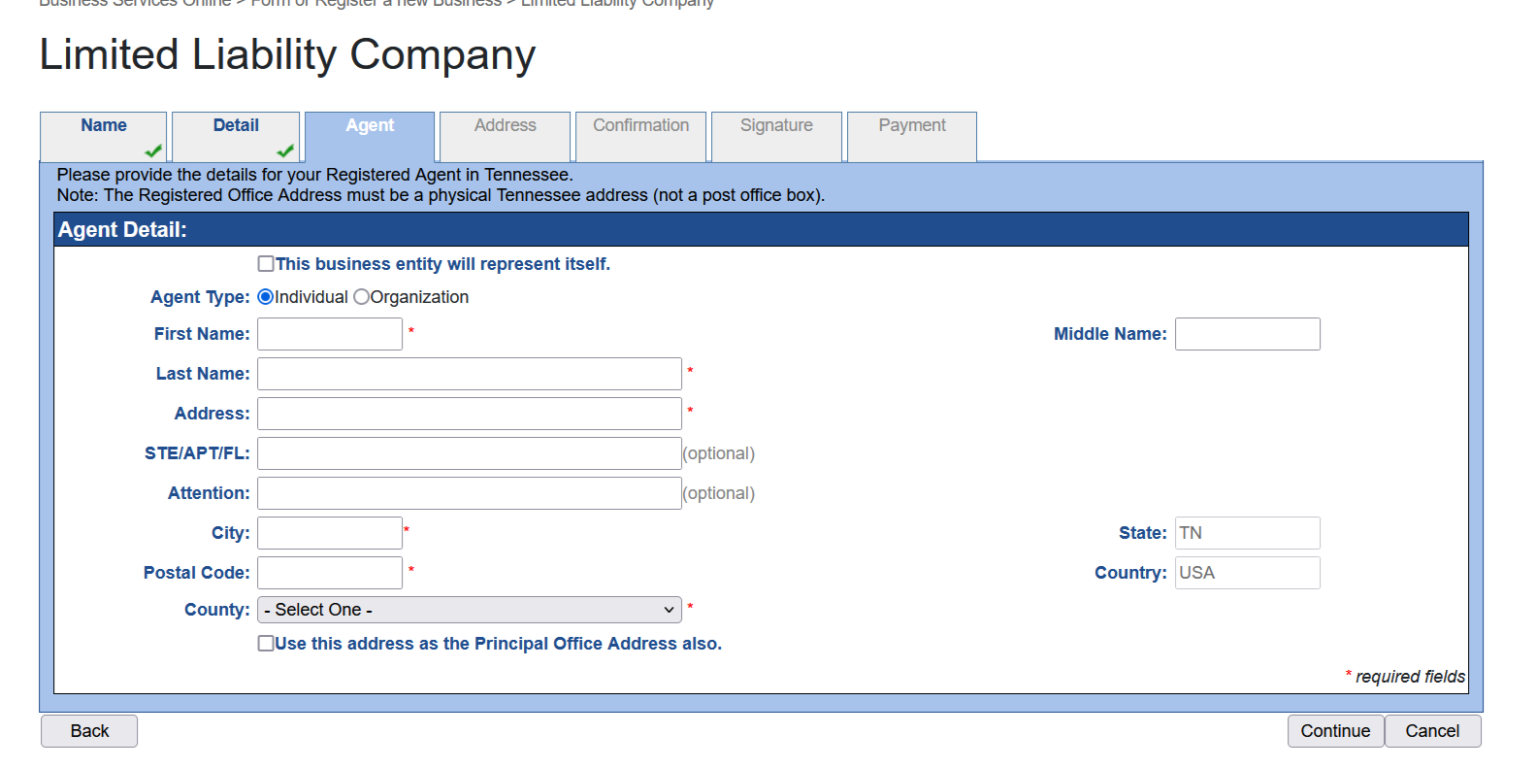Focus the Last Name input
Screen dimensions: 1536x768
click(x=468, y=373)
